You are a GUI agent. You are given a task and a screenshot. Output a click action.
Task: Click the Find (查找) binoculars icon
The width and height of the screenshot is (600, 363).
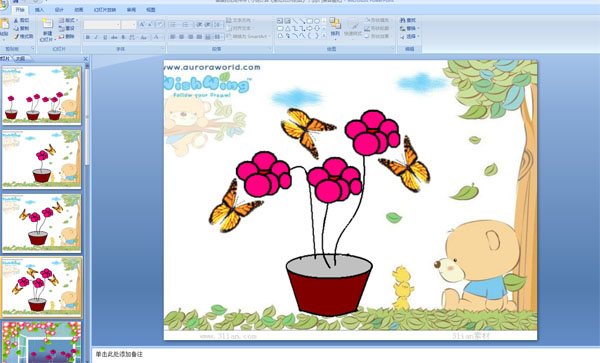(x=403, y=20)
